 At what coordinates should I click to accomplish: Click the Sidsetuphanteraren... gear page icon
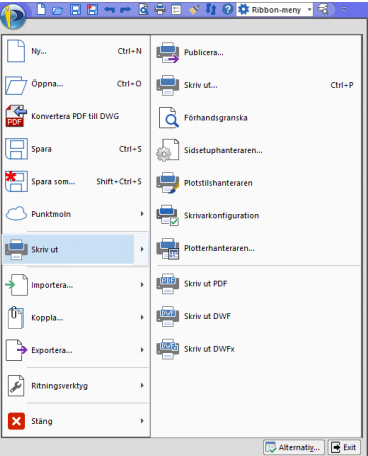tap(168, 150)
